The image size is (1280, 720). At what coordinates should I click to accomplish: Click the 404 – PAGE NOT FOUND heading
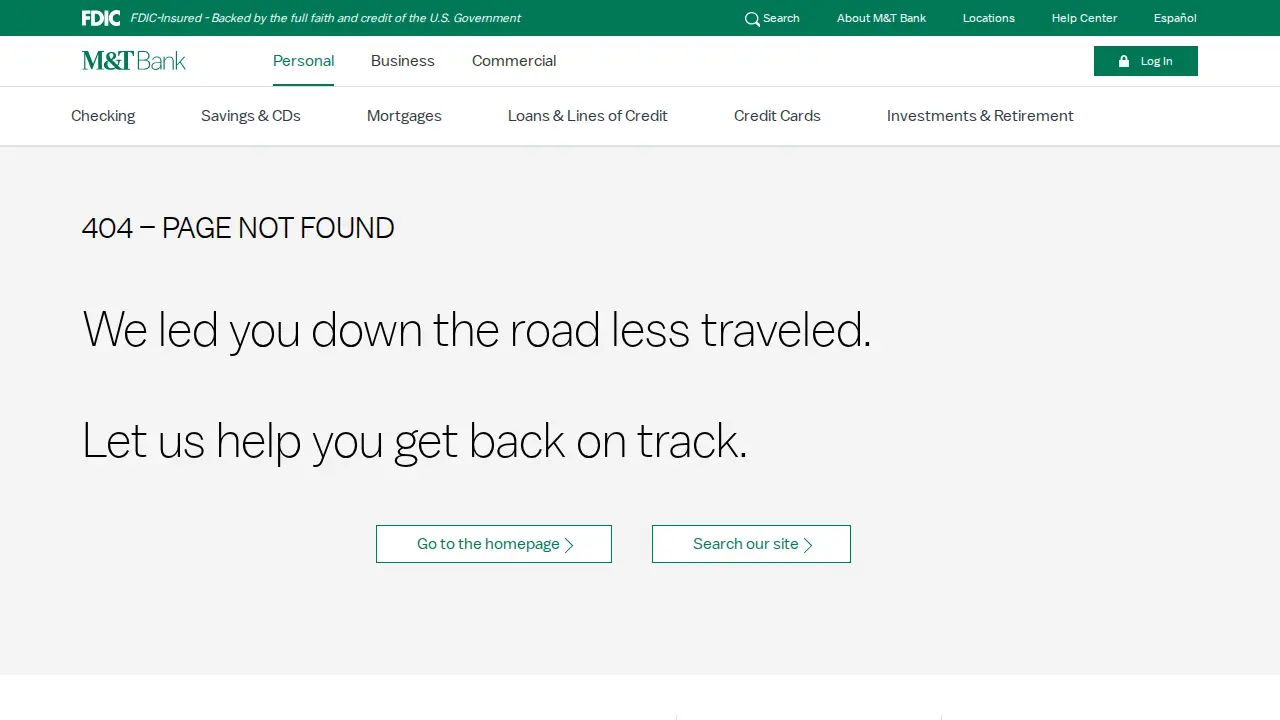pos(238,228)
